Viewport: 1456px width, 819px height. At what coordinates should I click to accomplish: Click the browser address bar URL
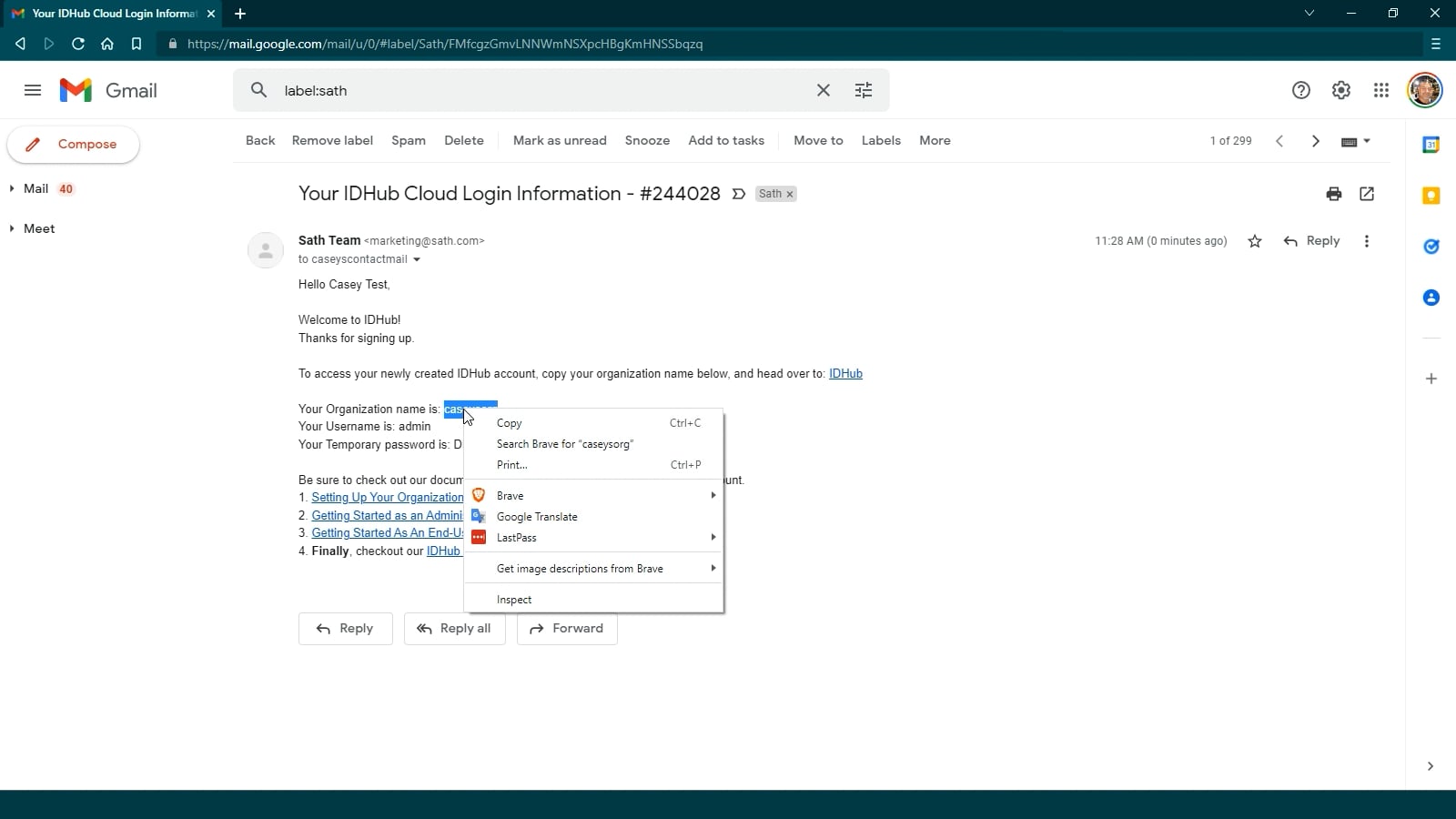tap(445, 44)
